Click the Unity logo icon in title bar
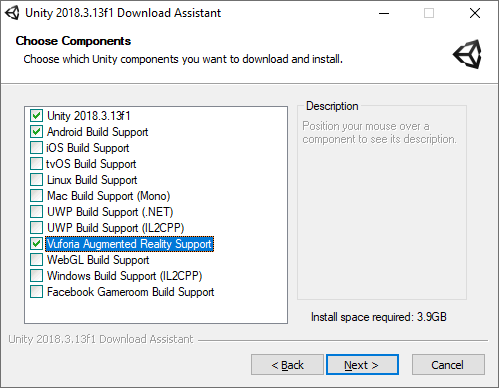The height and width of the screenshot is (388, 499). pos(12,13)
